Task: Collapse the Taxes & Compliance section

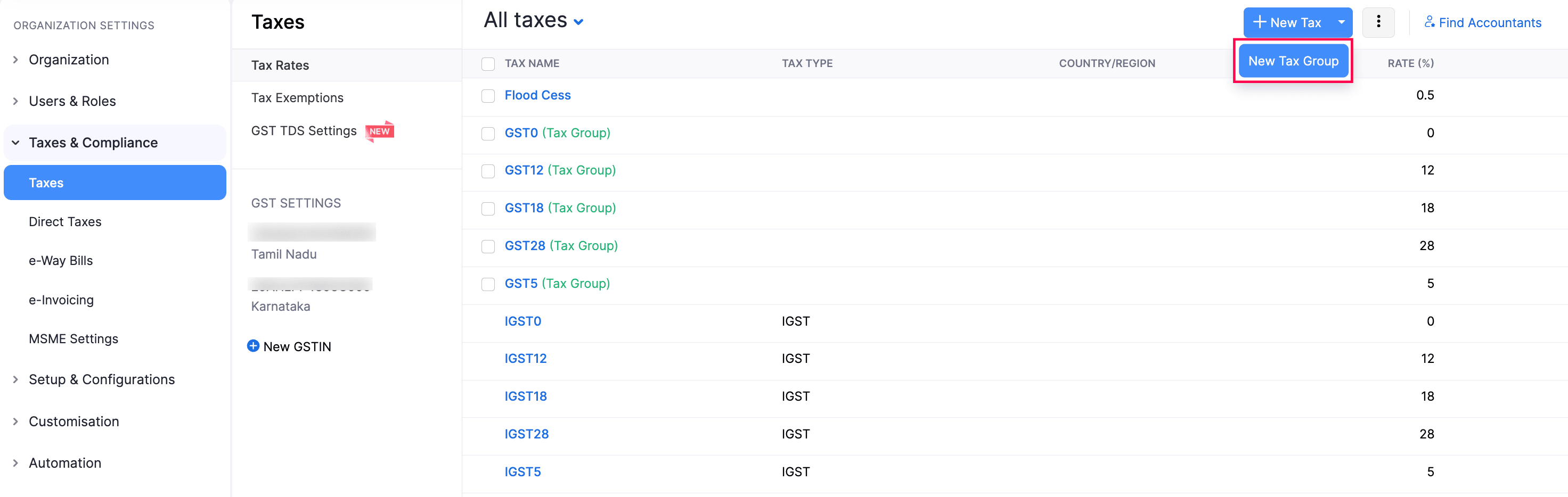Action: click(16, 143)
